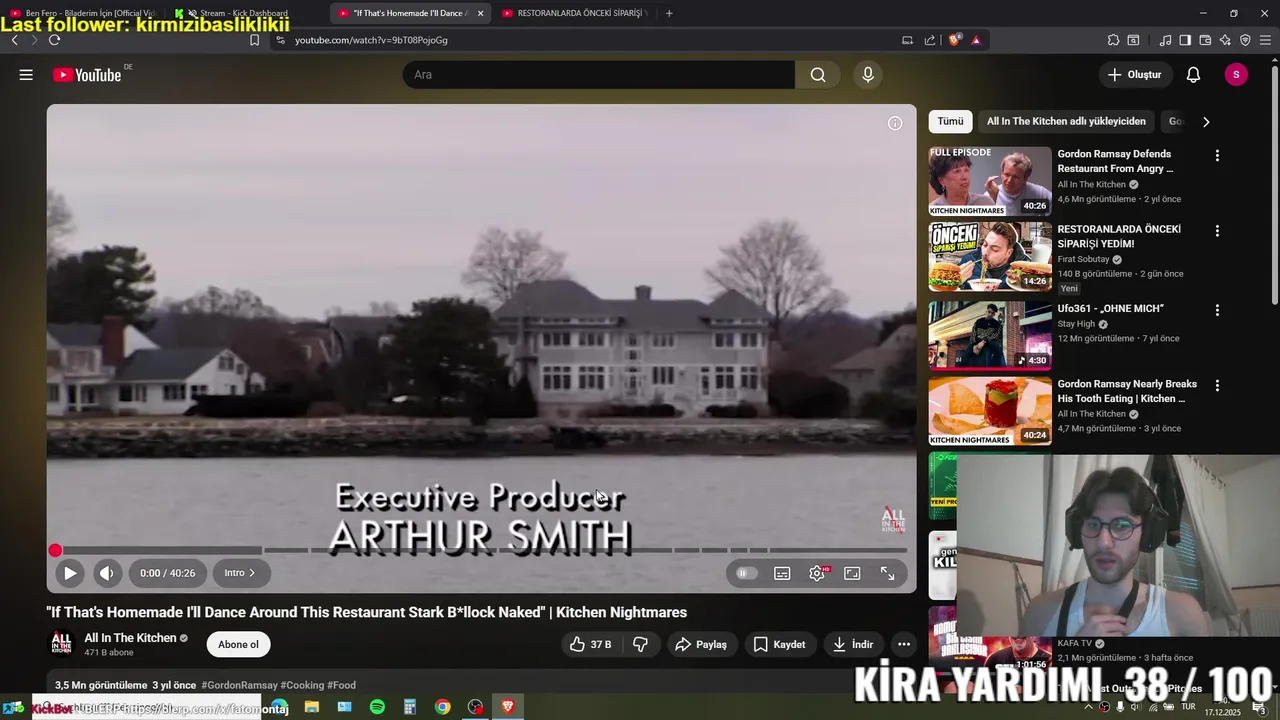The height and width of the screenshot is (720, 1280).
Task: Open the Leo AI sparkle icon
Action: [1225, 40]
